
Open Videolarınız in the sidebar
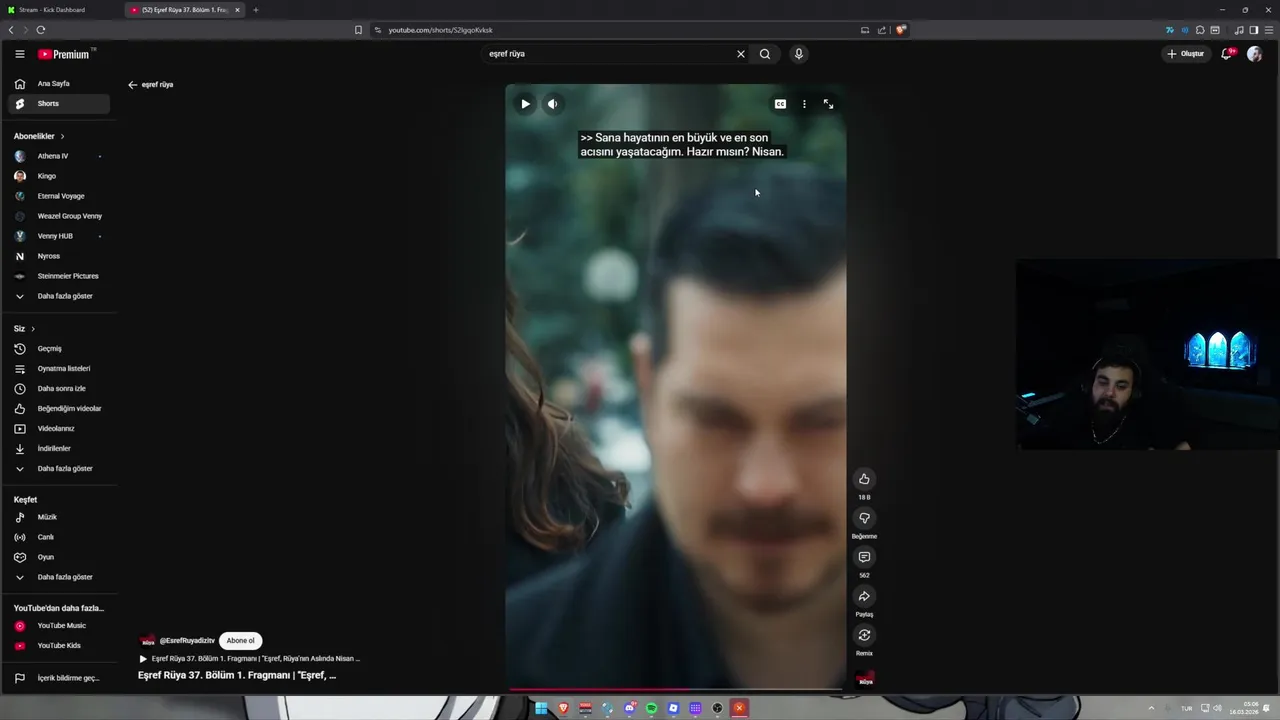click(x=60, y=429)
